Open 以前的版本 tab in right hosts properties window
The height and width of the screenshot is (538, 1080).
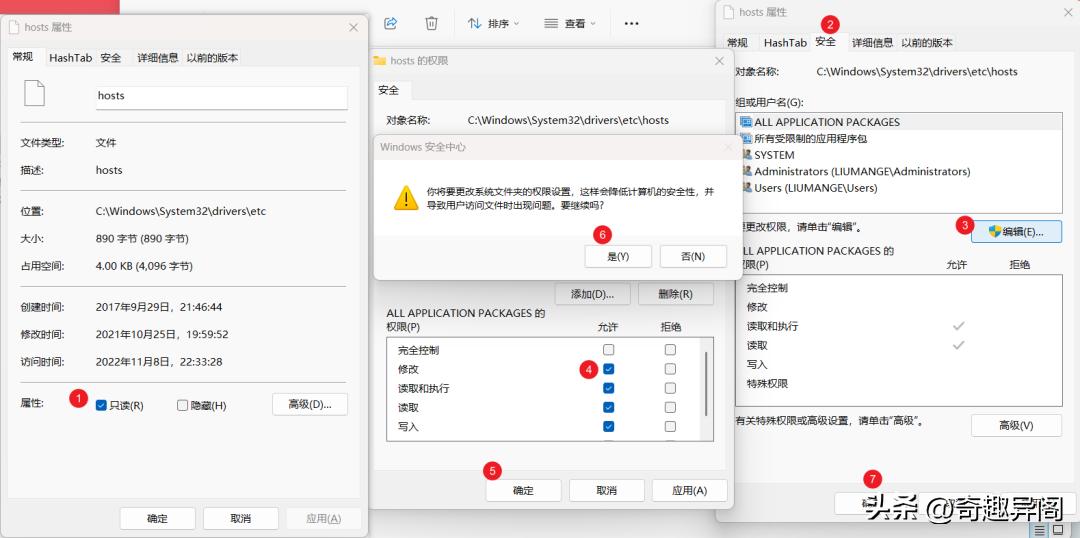tap(927, 43)
